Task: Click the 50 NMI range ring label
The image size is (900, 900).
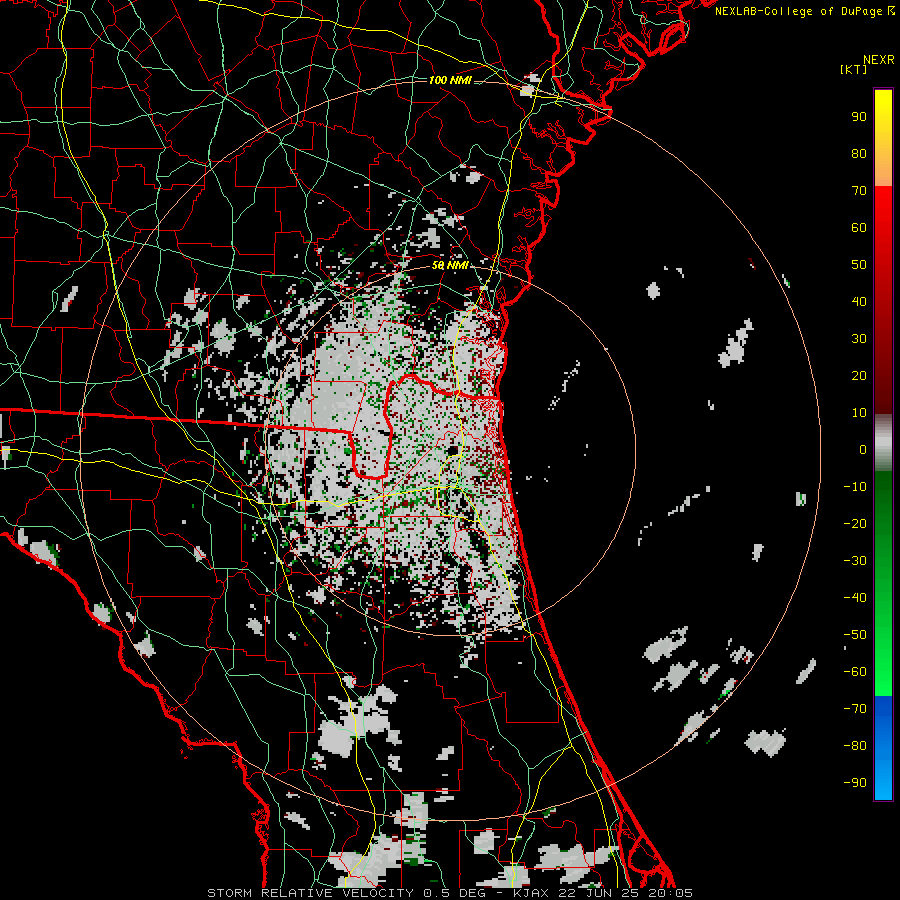Action: point(450,265)
